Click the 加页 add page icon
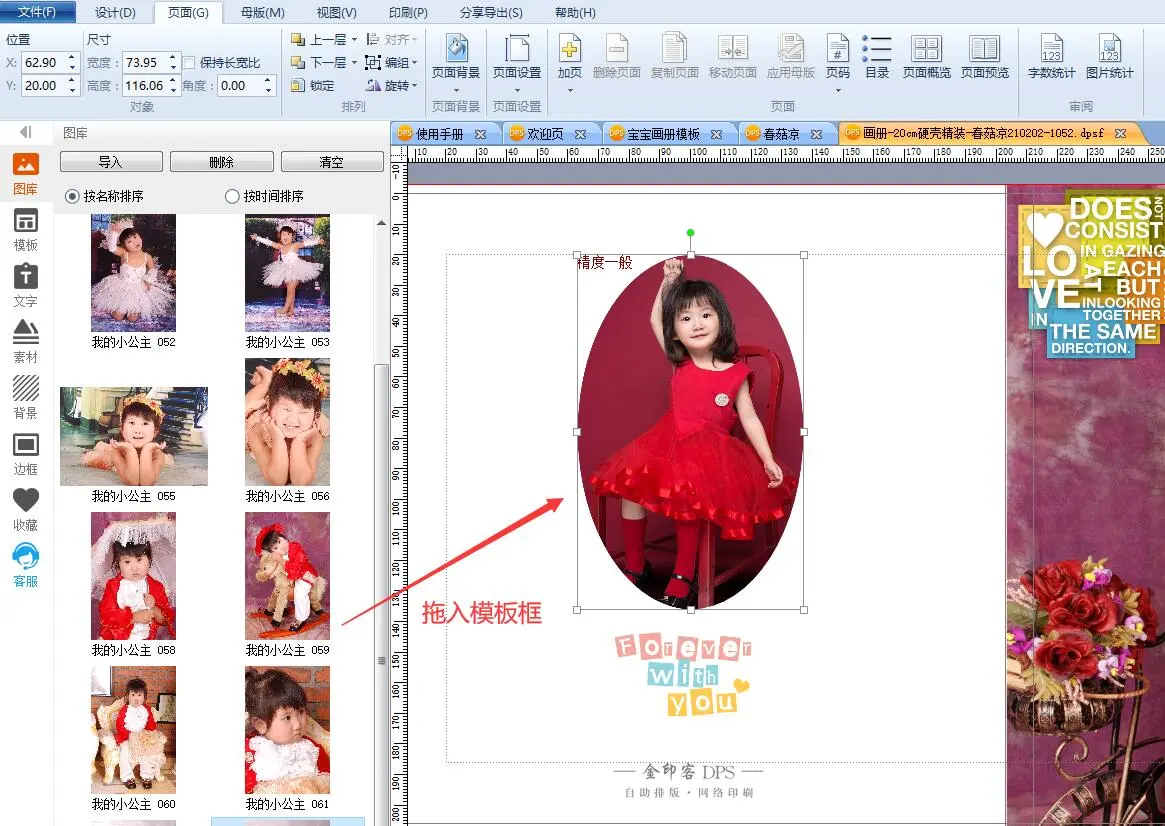 point(570,50)
